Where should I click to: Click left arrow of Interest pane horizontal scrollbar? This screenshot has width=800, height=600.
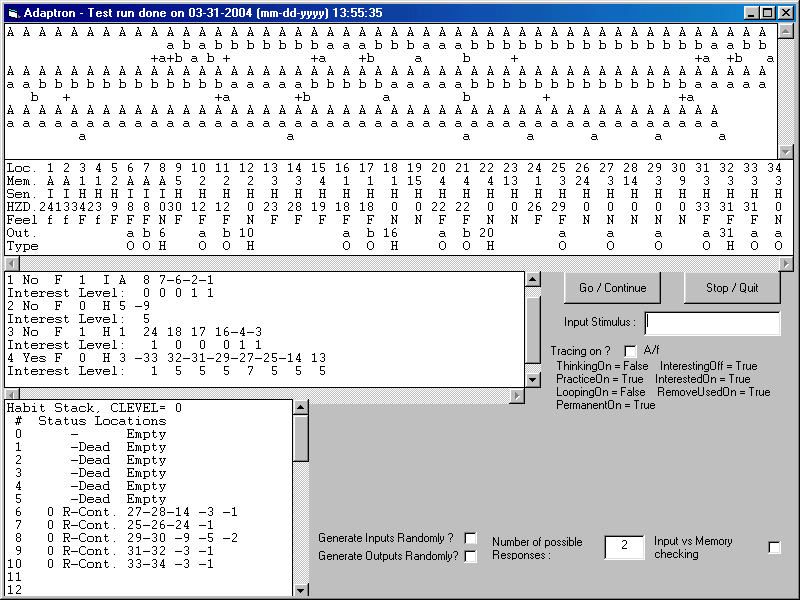[x=12, y=395]
